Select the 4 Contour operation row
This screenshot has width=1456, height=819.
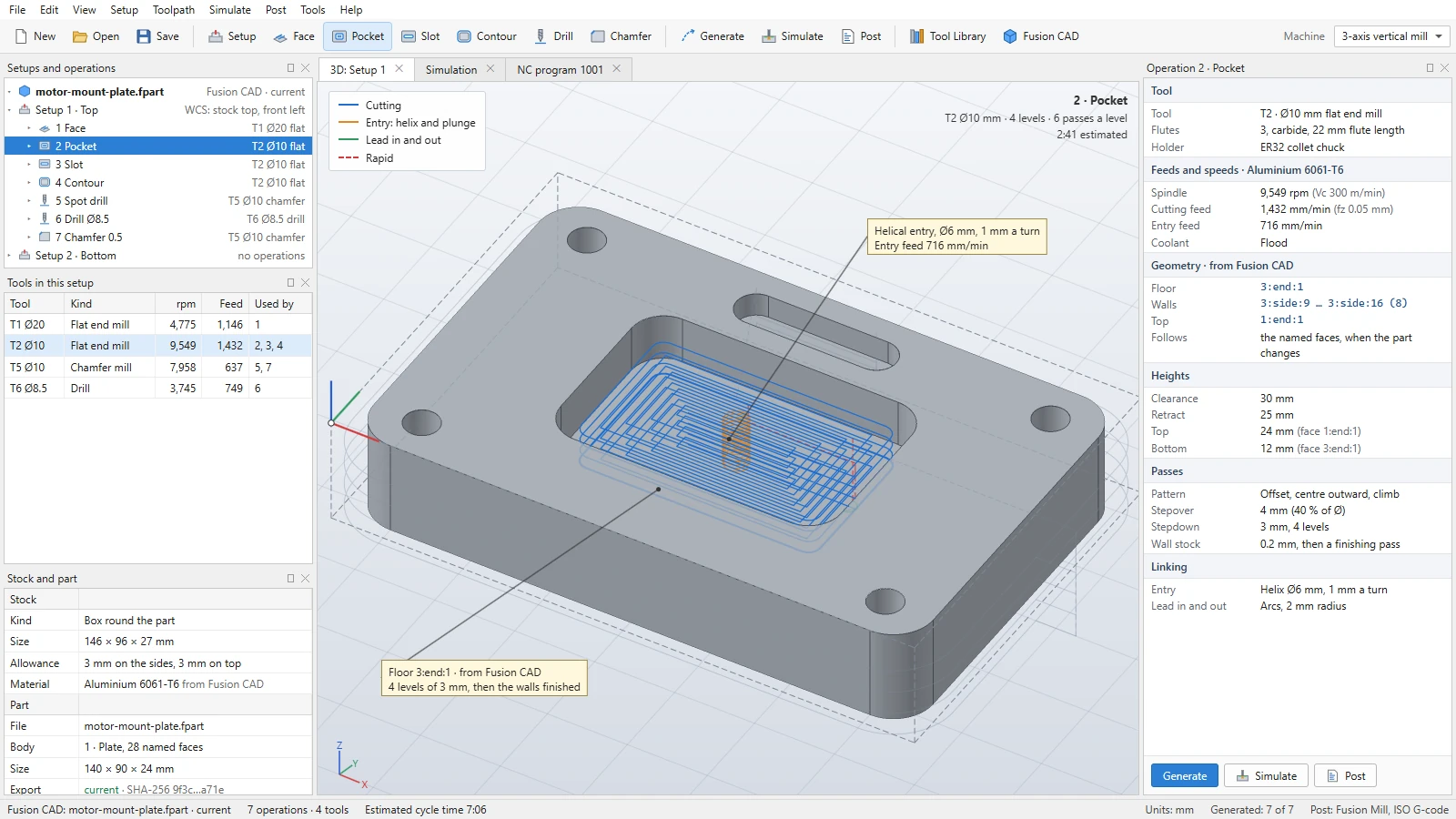[x=158, y=183]
